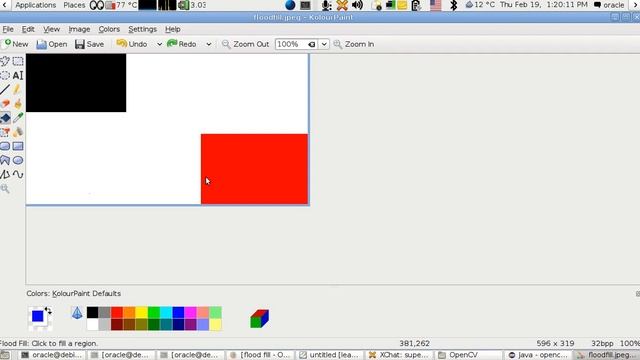Open the Applications menu in top panel
The image size is (640, 360).
pos(36,5)
